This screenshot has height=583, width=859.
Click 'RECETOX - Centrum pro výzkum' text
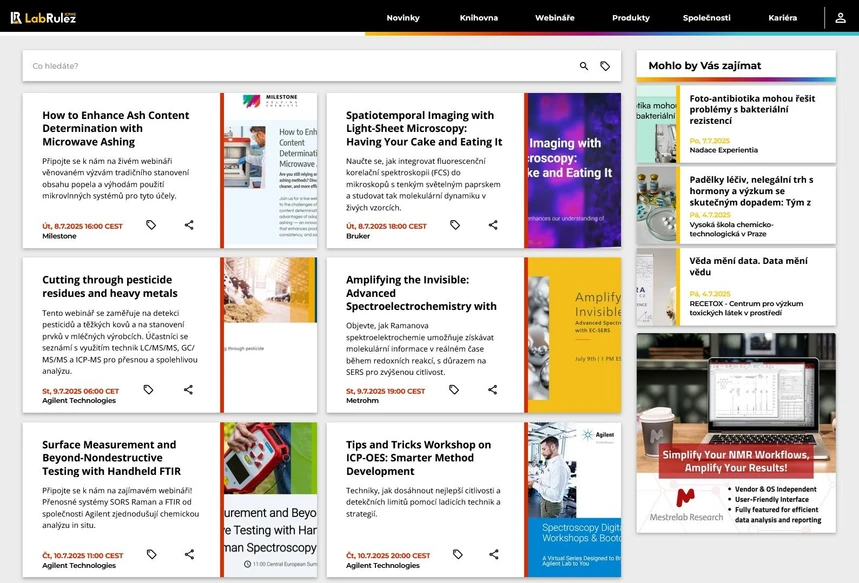click(746, 308)
